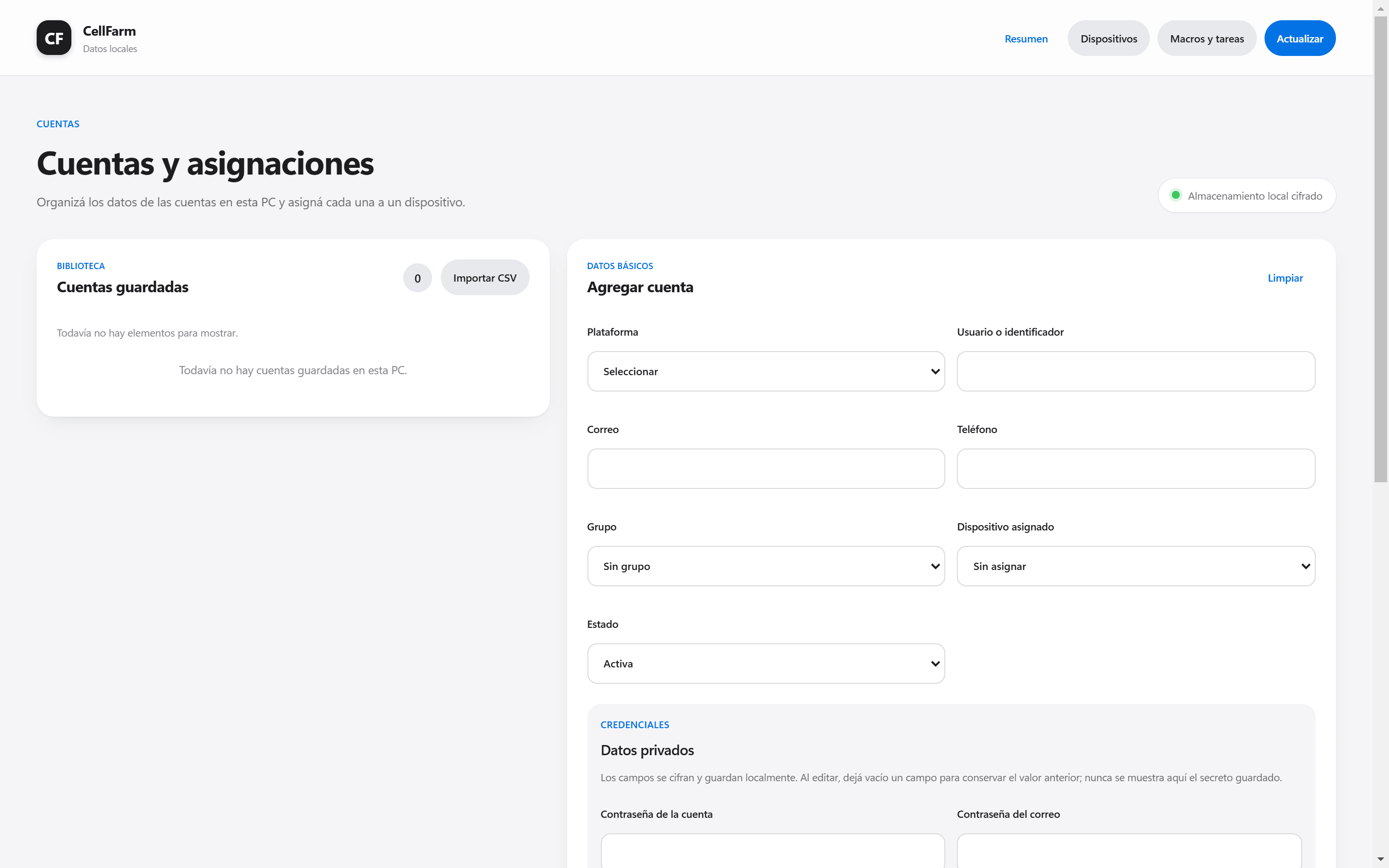Image resolution: width=1389 pixels, height=868 pixels.
Task: Select the Teléfono input field
Action: point(1136,469)
